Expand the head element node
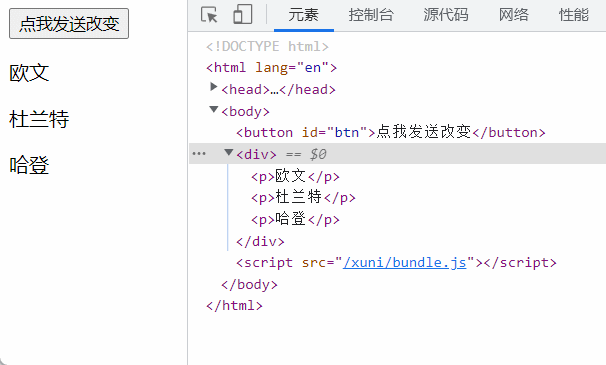The width and height of the screenshot is (606, 365). click(x=213, y=87)
